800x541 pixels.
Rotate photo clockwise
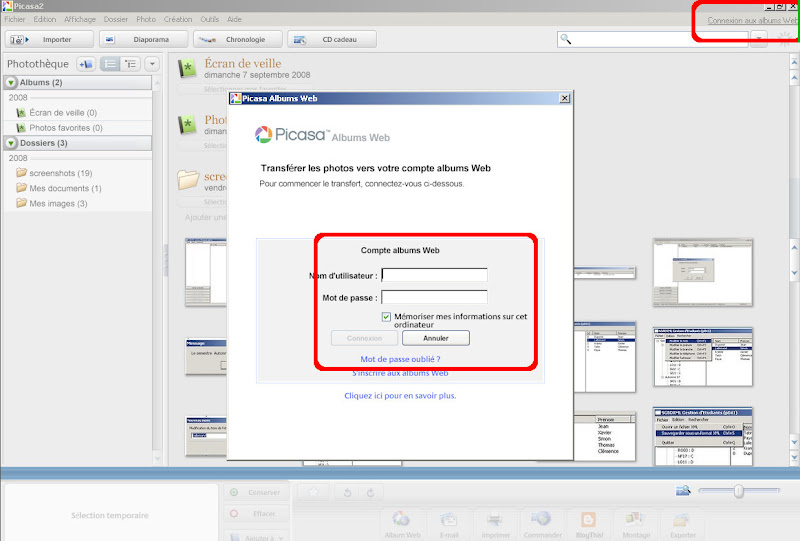coord(370,493)
